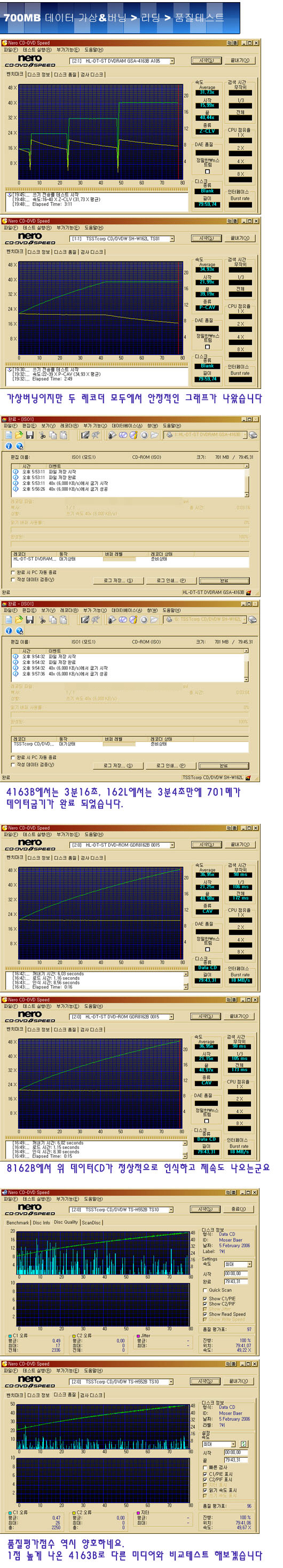
Task: Click Paste clipboard icon in SH-W162L burn window
Action: click(64, 619)
